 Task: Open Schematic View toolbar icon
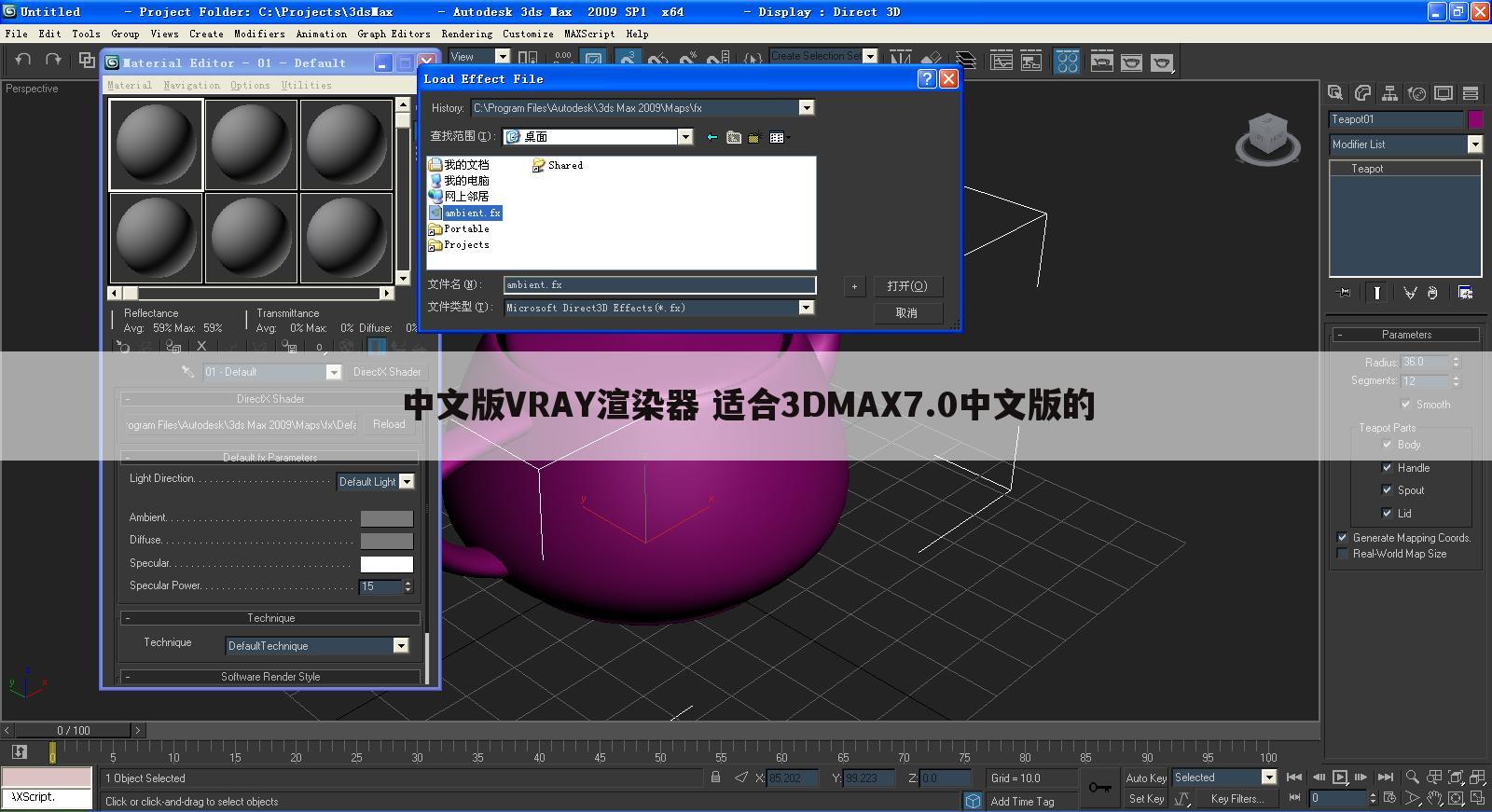click(x=1031, y=62)
